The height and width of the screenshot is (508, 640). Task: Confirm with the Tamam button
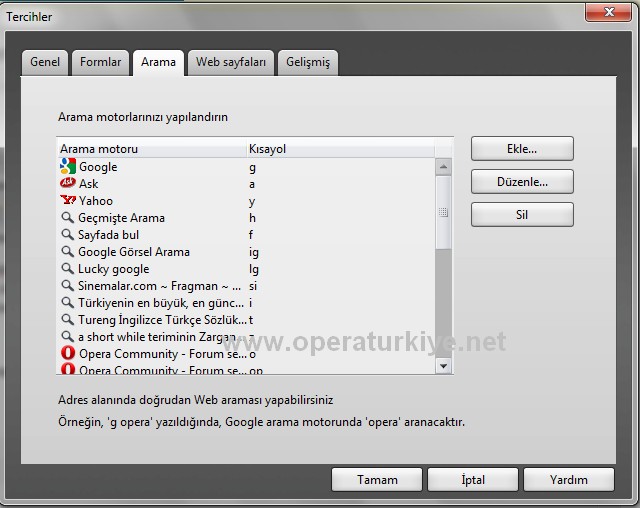click(x=377, y=479)
